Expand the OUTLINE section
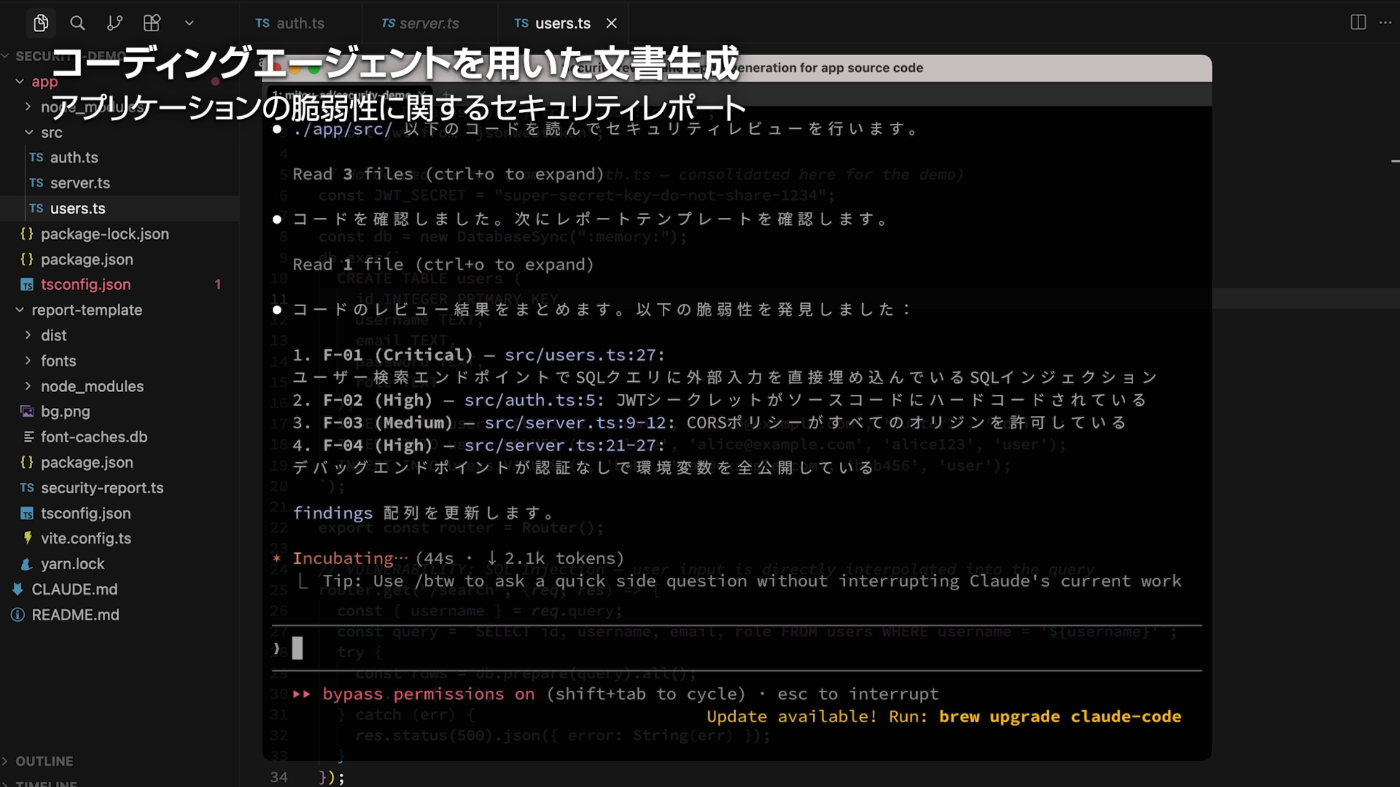 44,761
